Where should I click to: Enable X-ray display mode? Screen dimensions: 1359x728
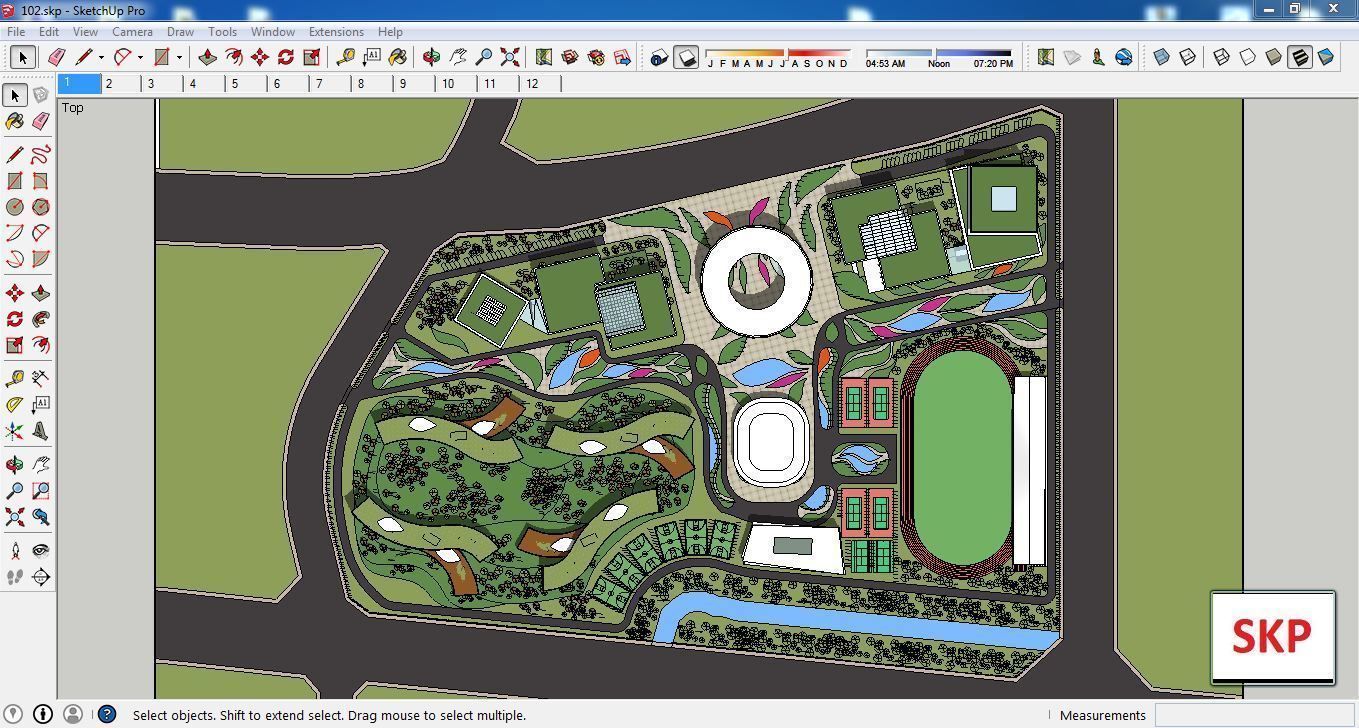pyautogui.click(x=1162, y=57)
